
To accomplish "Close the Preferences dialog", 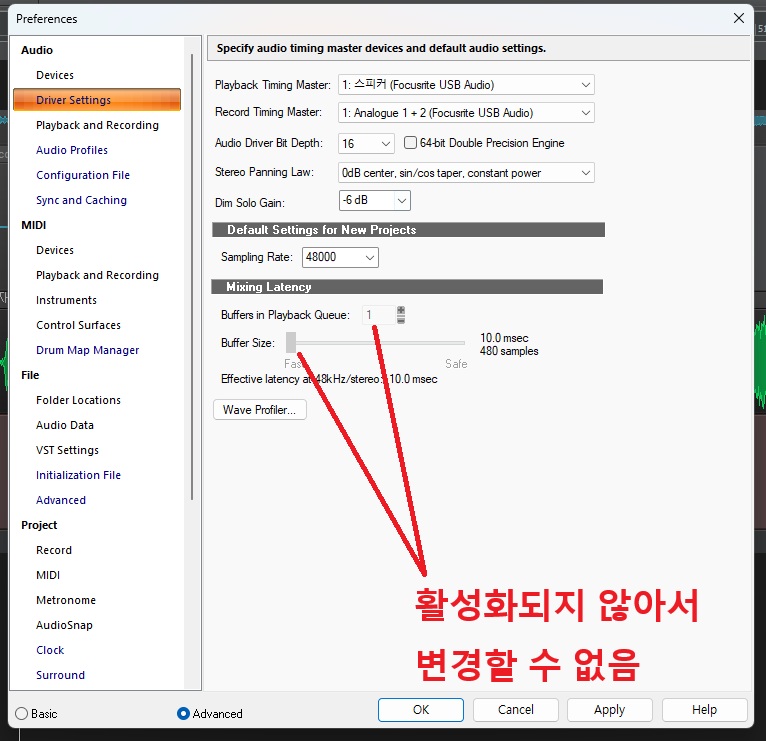I will coord(739,19).
